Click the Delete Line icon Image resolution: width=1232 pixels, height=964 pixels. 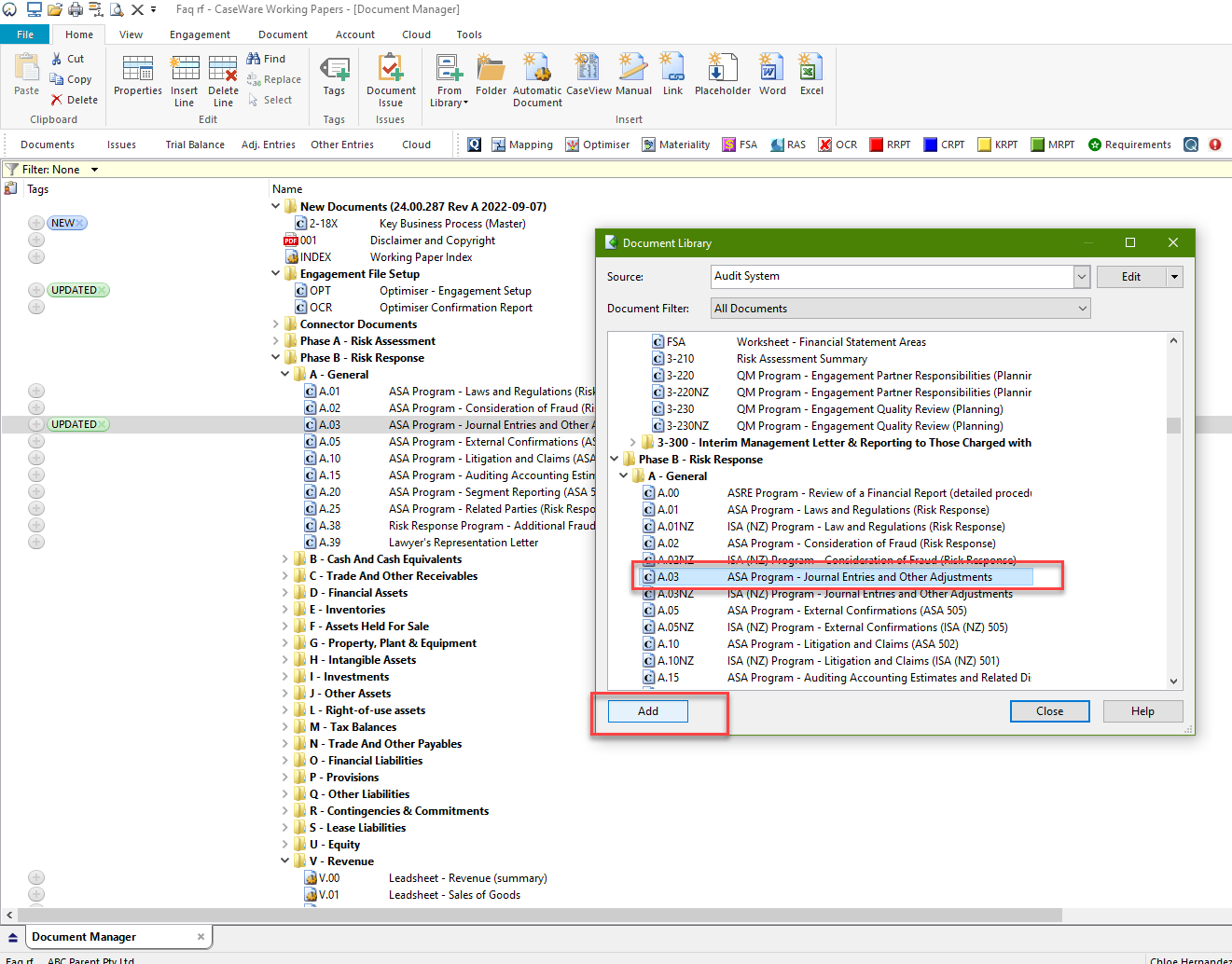pyautogui.click(x=223, y=80)
